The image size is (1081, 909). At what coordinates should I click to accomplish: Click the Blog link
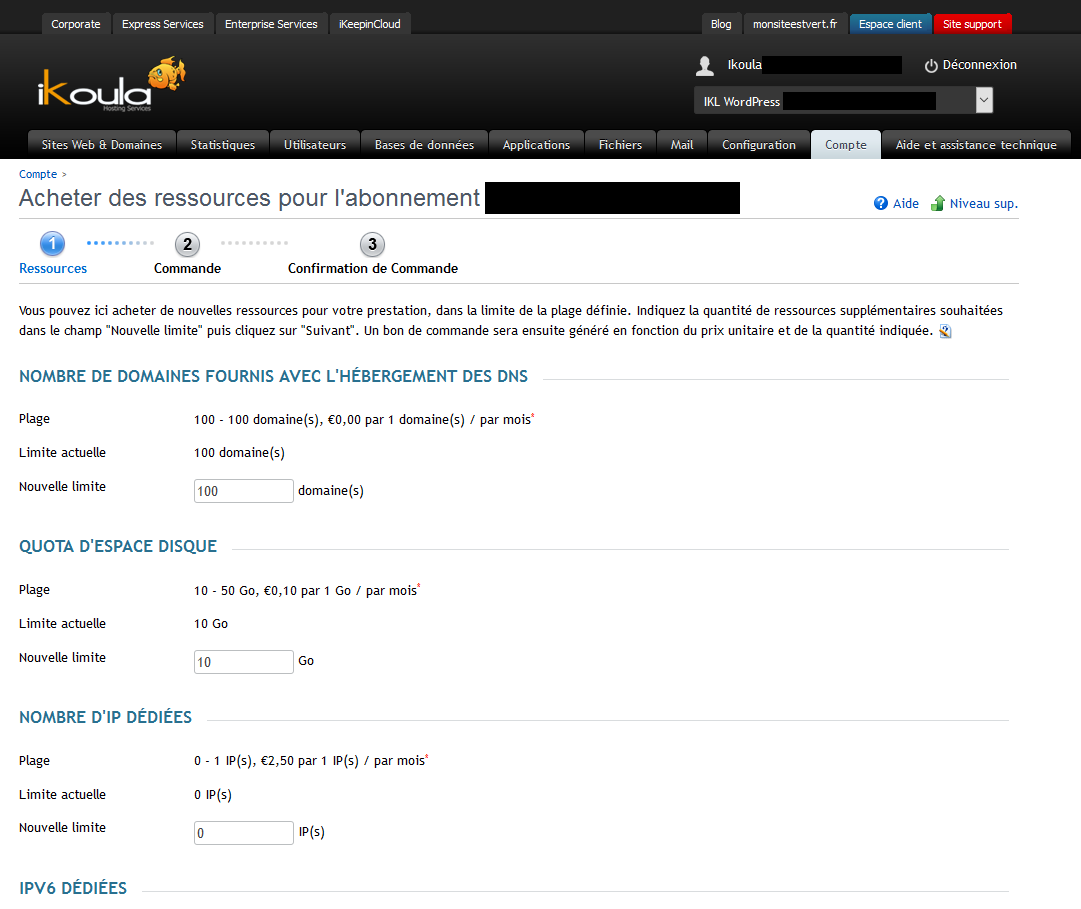721,23
